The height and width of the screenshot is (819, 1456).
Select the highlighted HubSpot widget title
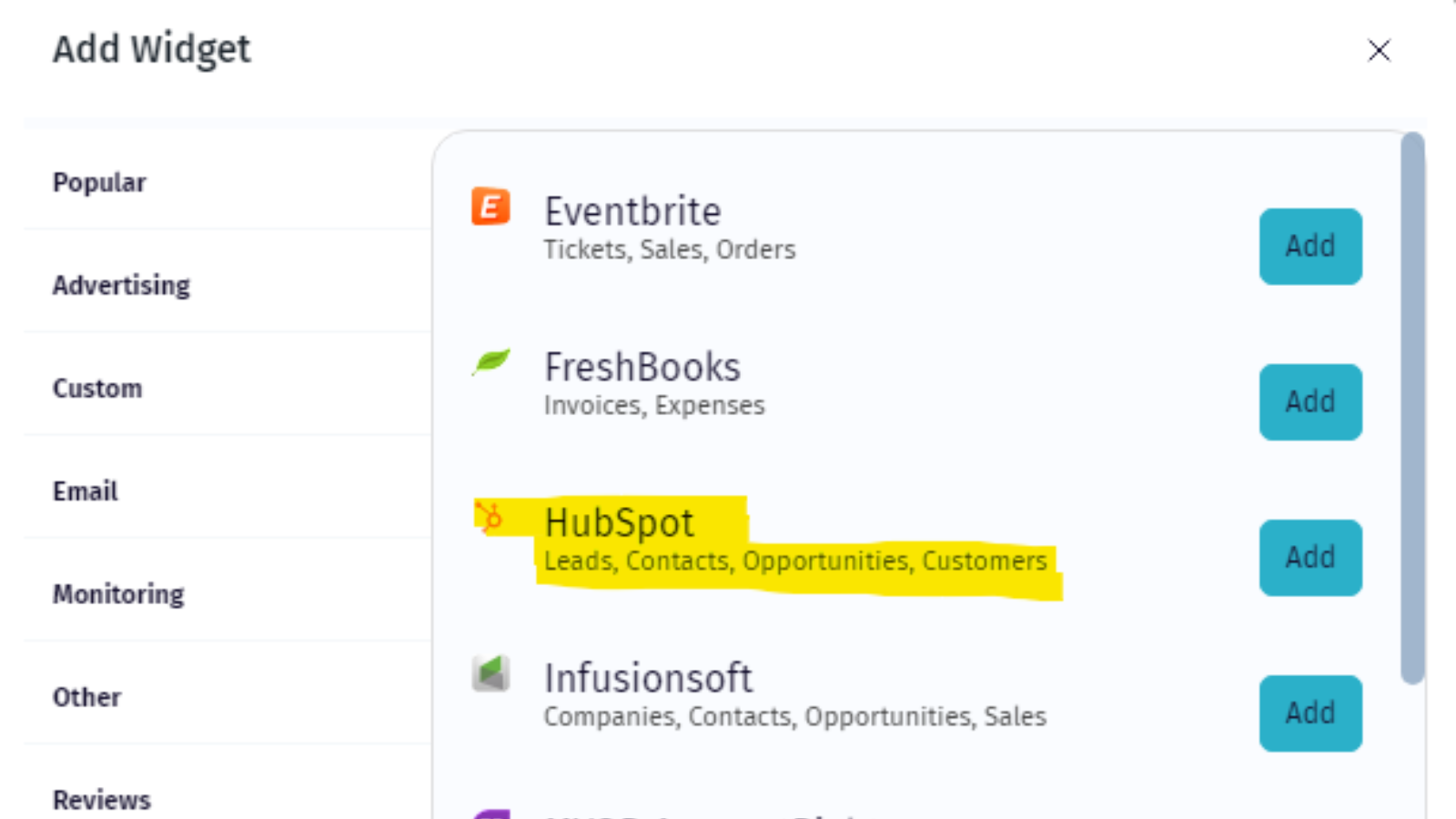[x=619, y=521]
